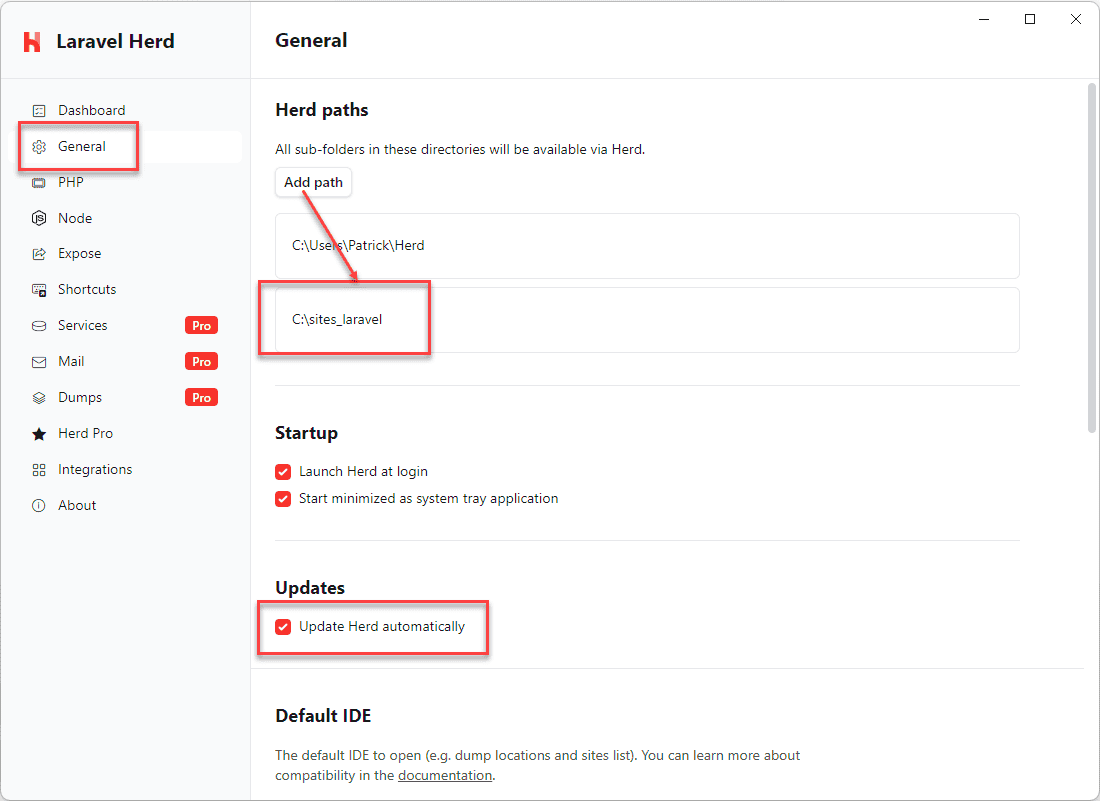This screenshot has height=801, width=1100.
Task: Click the About info icon
Action: click(39, 506)
